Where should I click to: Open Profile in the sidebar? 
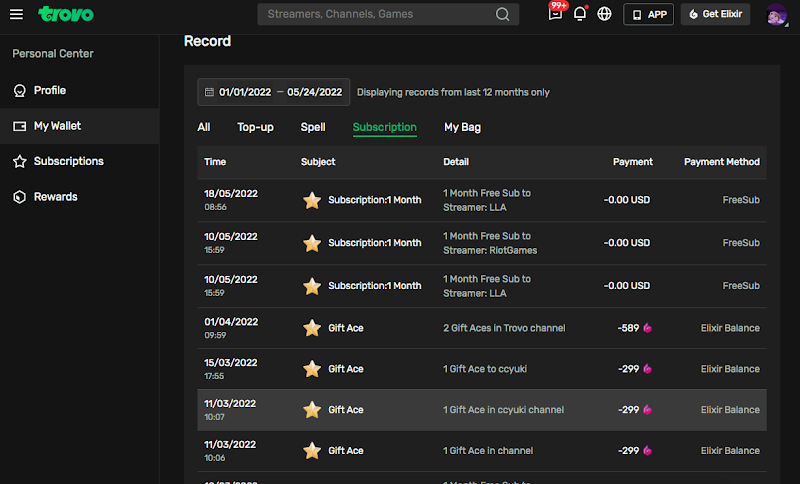coord(49,90)
